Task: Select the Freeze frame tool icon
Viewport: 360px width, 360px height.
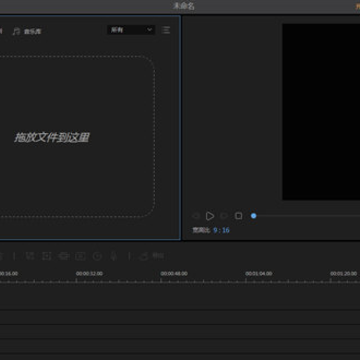Action: (80, 256)
